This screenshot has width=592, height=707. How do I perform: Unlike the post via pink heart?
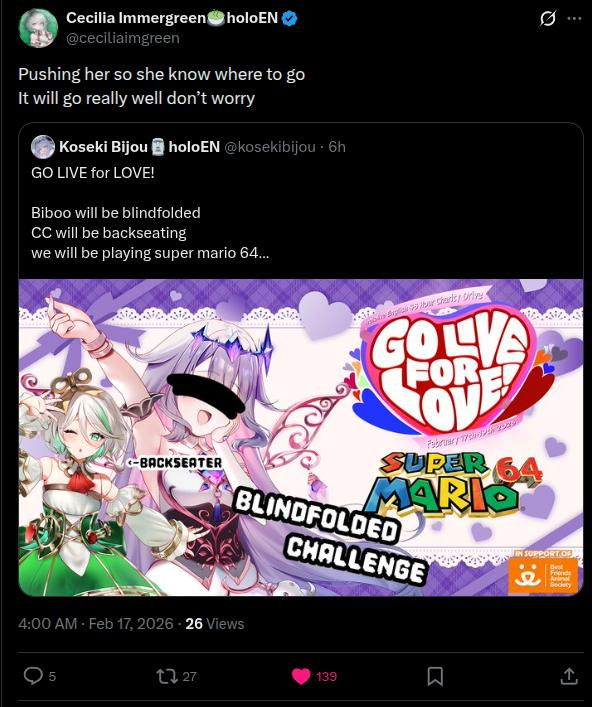[301, 676]
